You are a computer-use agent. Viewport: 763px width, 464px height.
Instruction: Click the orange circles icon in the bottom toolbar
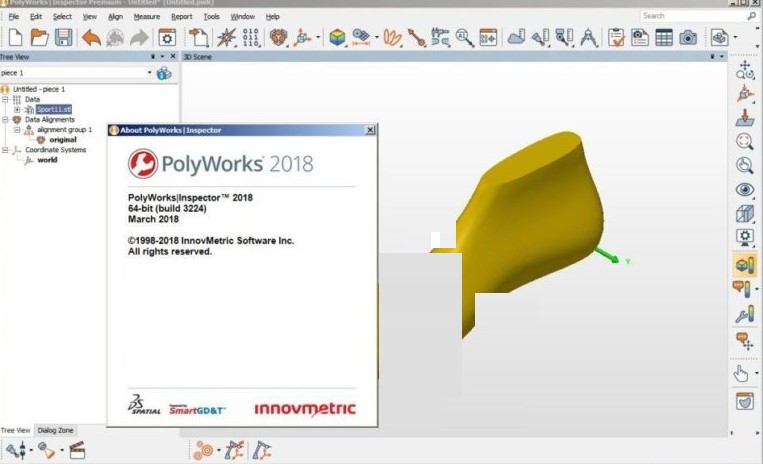203,450
